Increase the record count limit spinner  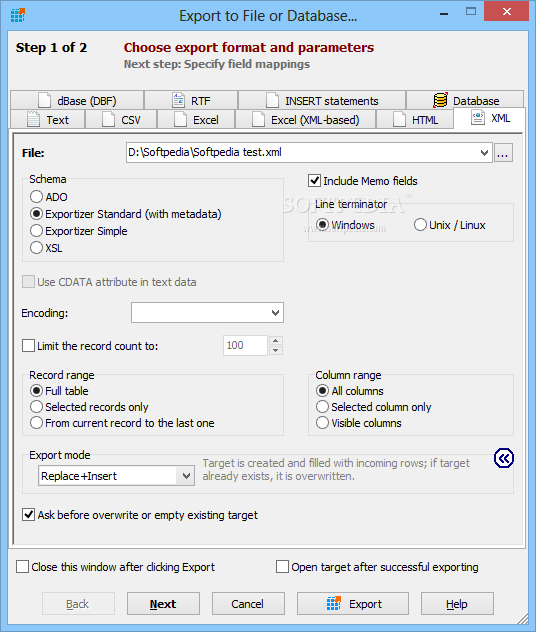(276, 341)
